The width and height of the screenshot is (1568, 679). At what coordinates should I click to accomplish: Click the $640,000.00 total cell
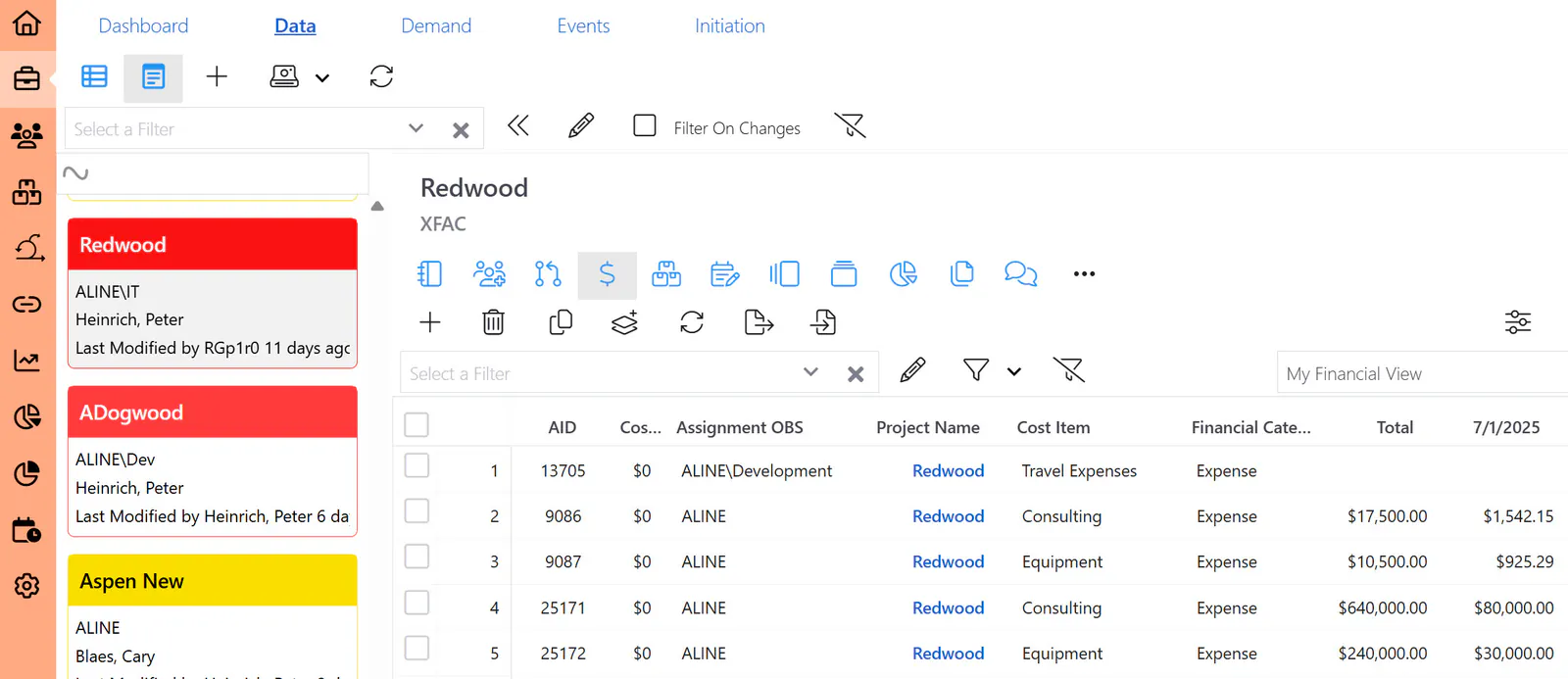tap(1382, 608)
